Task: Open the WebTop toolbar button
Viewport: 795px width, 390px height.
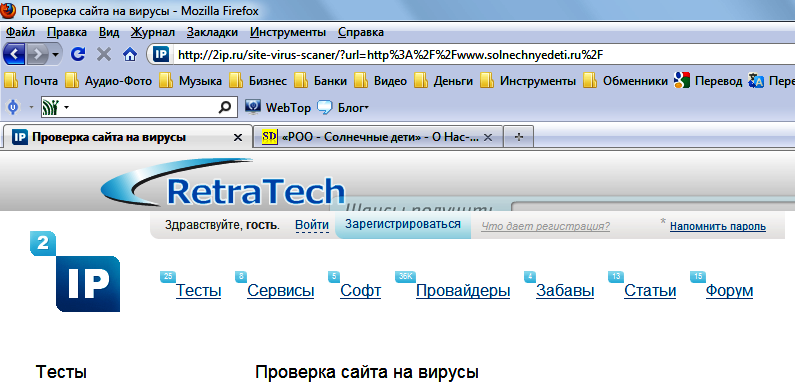Action: [x=278, y=107]
